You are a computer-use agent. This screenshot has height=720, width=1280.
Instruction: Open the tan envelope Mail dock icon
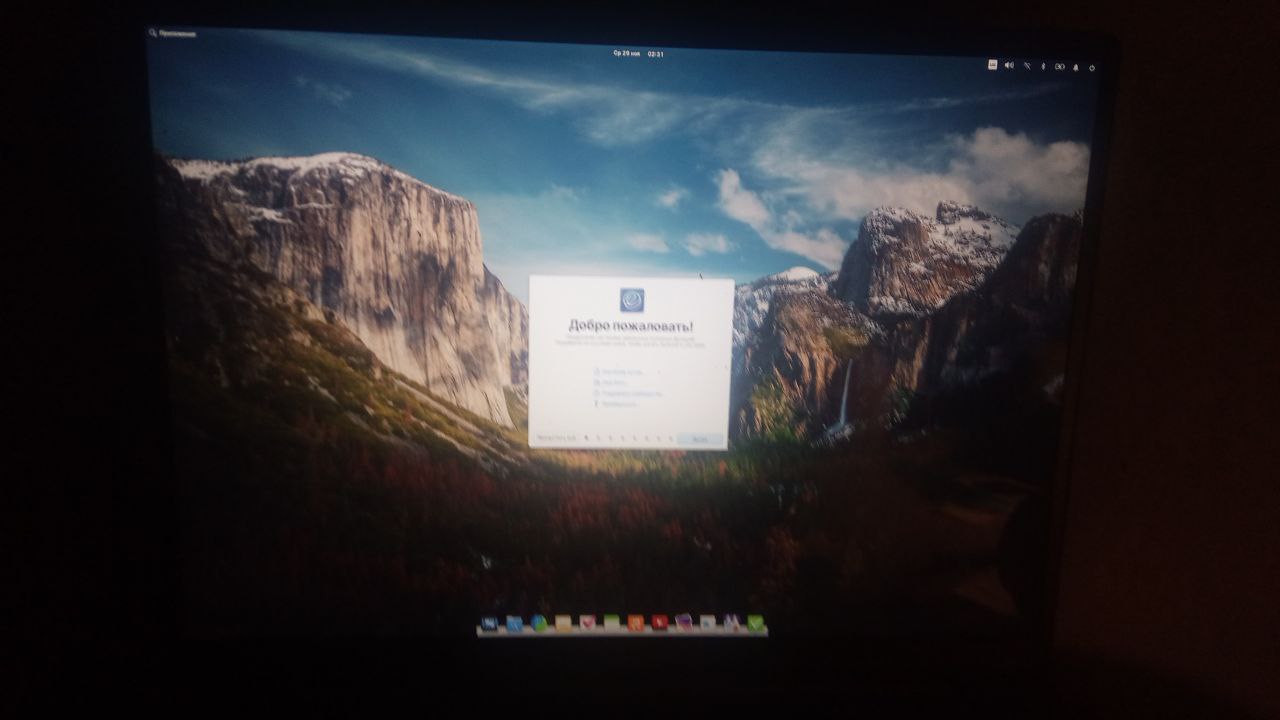(x=563, y=623)
